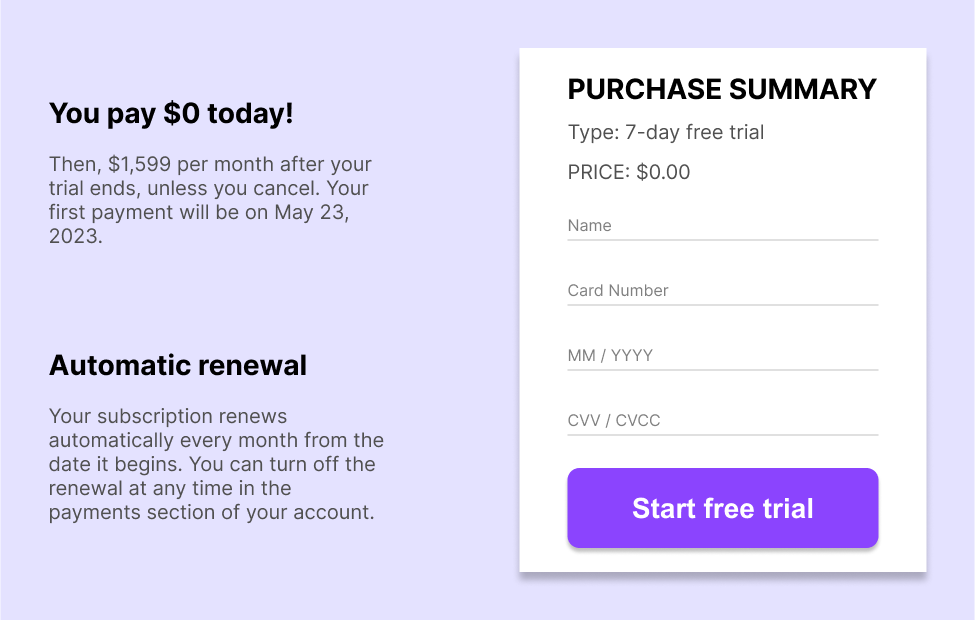Select the 'May 23,' payment date text
This screenshot has width=975, height=620.
312,213
